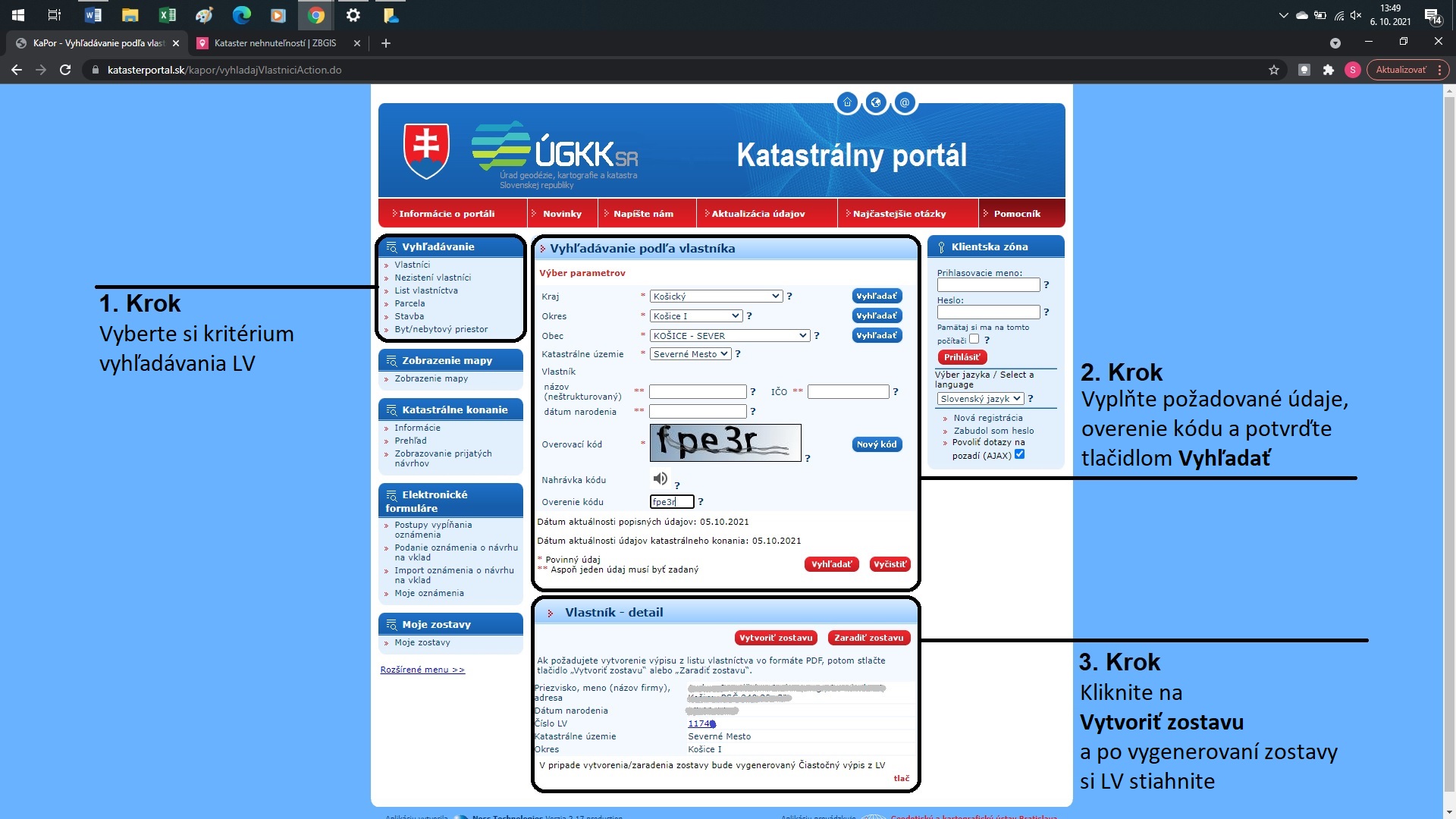Open Informácie o portáli menu item
Image resolution: width=1456 pixels, height=819 pixels.
pyautogui.click(x=447, y=214)
